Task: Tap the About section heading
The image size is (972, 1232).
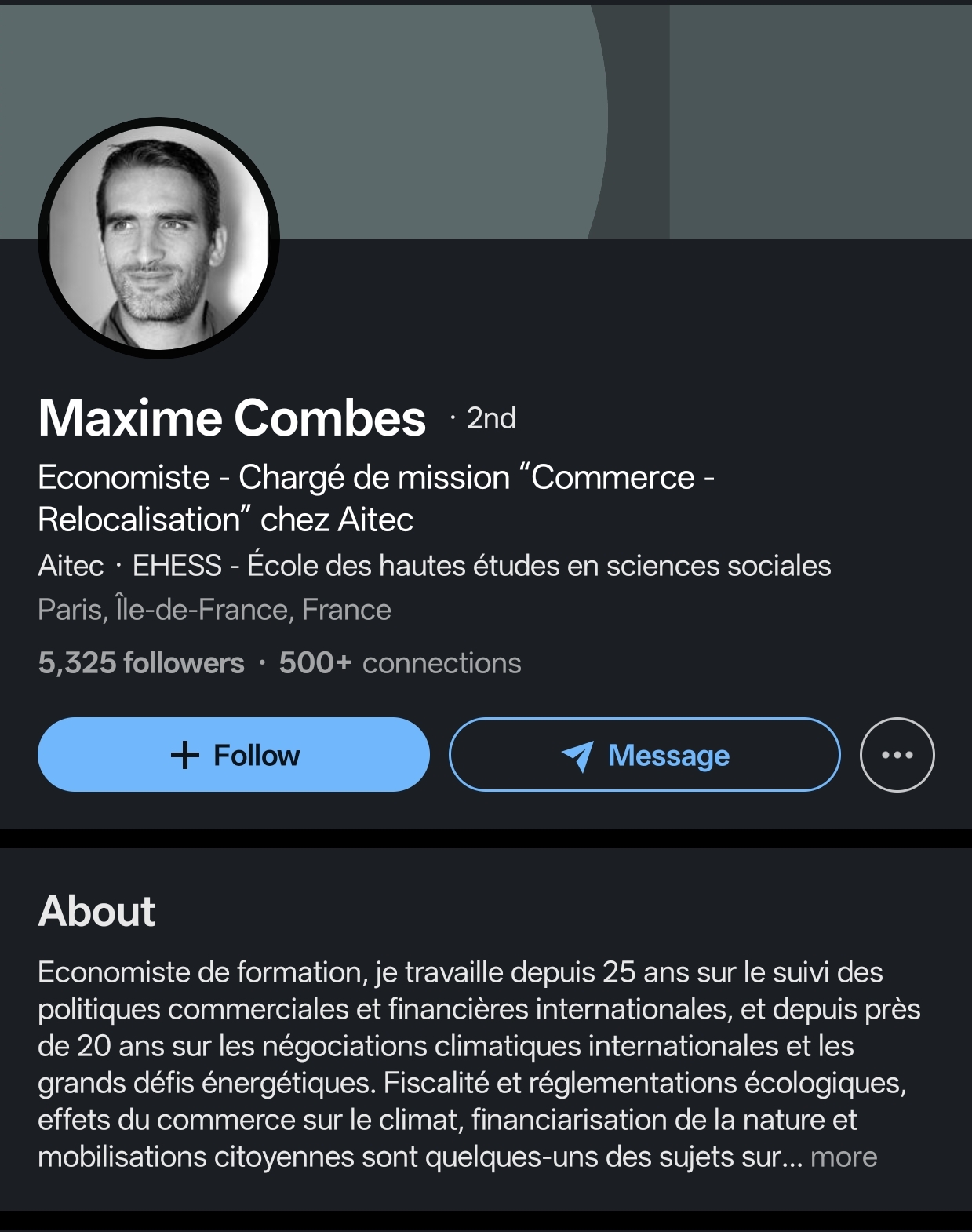Action: point(96,911)
